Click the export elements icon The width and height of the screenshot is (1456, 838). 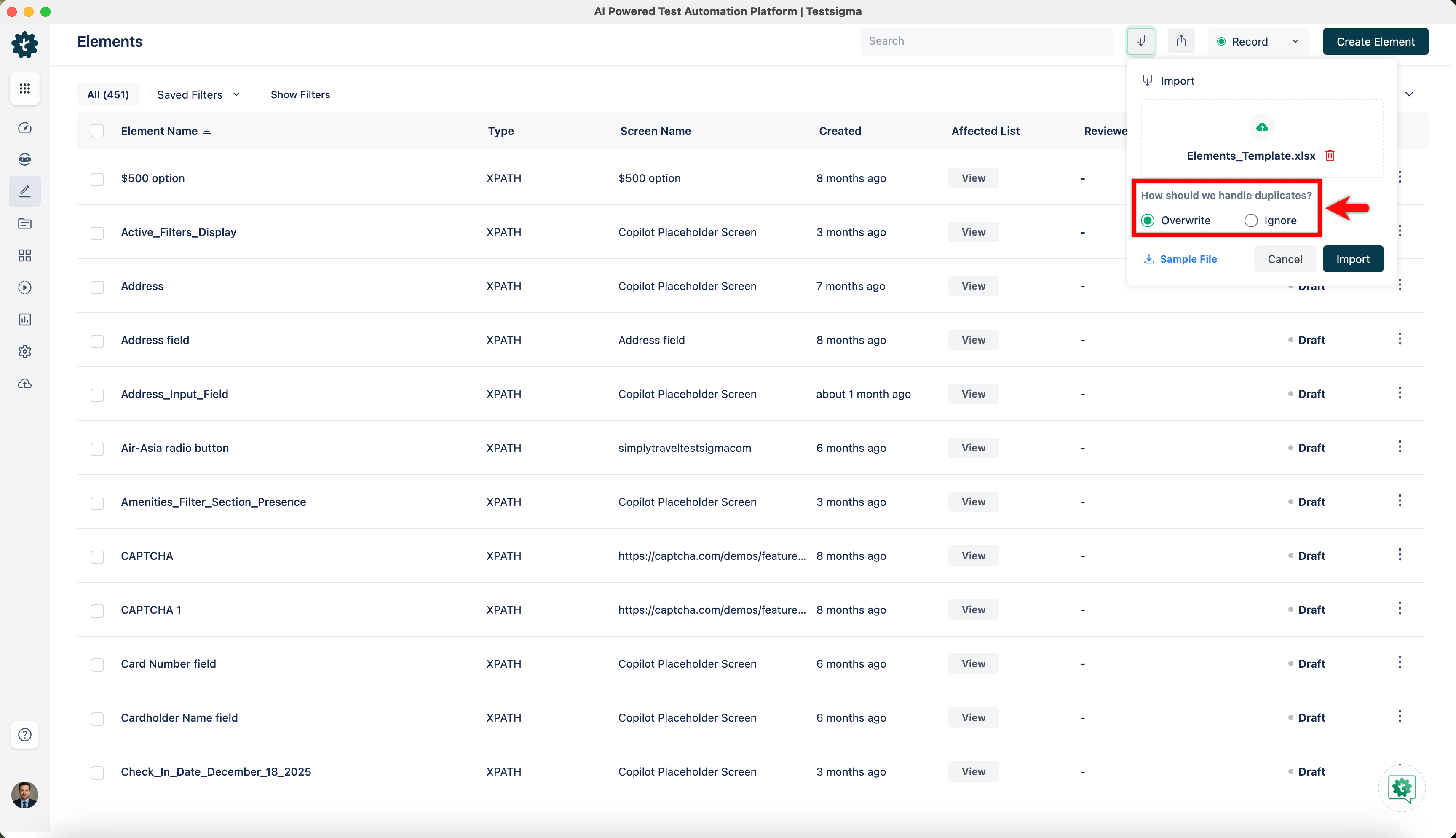(1181, 41)
